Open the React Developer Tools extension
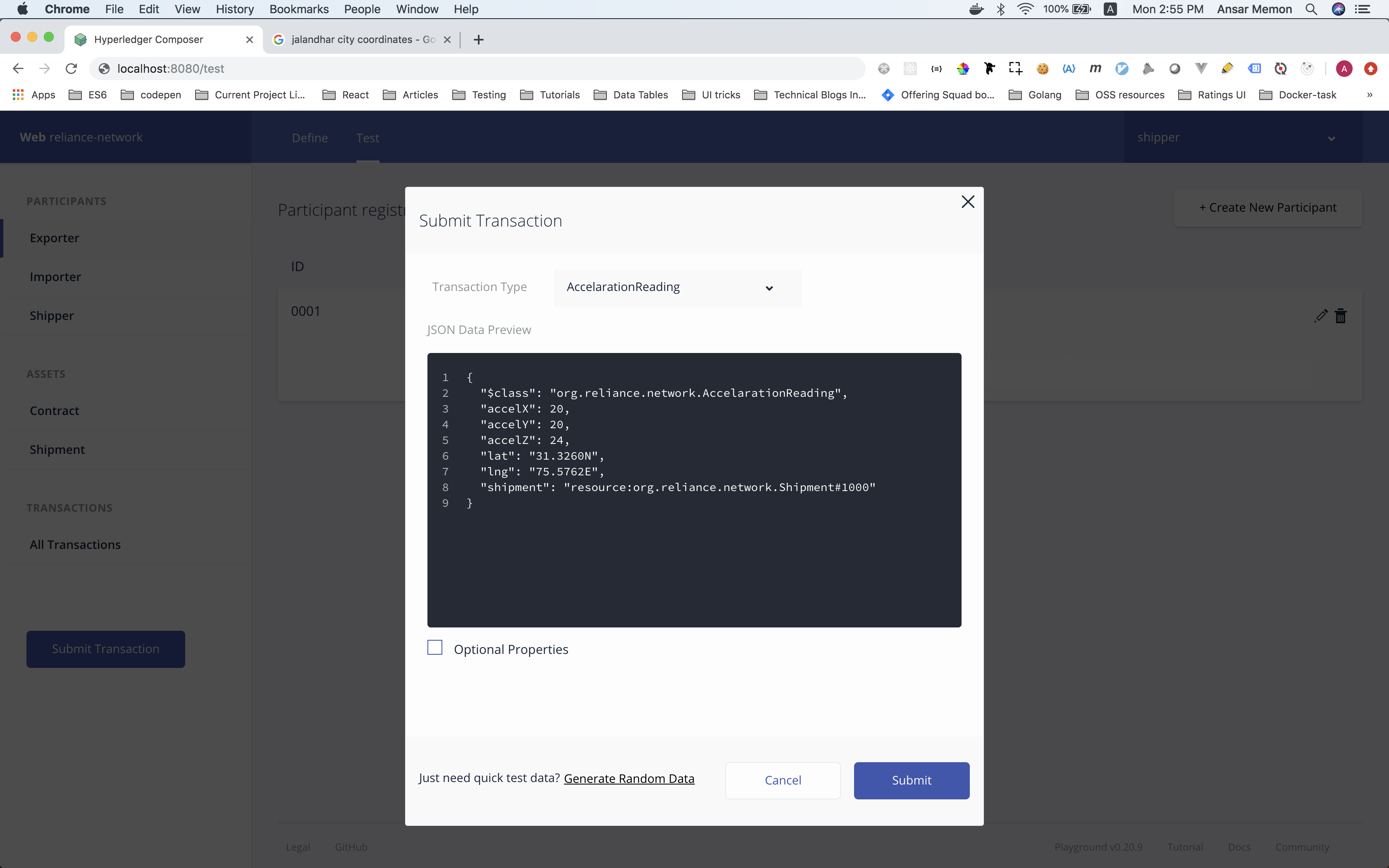This screenshot has width=1389, height=868. tap(910, 68)
